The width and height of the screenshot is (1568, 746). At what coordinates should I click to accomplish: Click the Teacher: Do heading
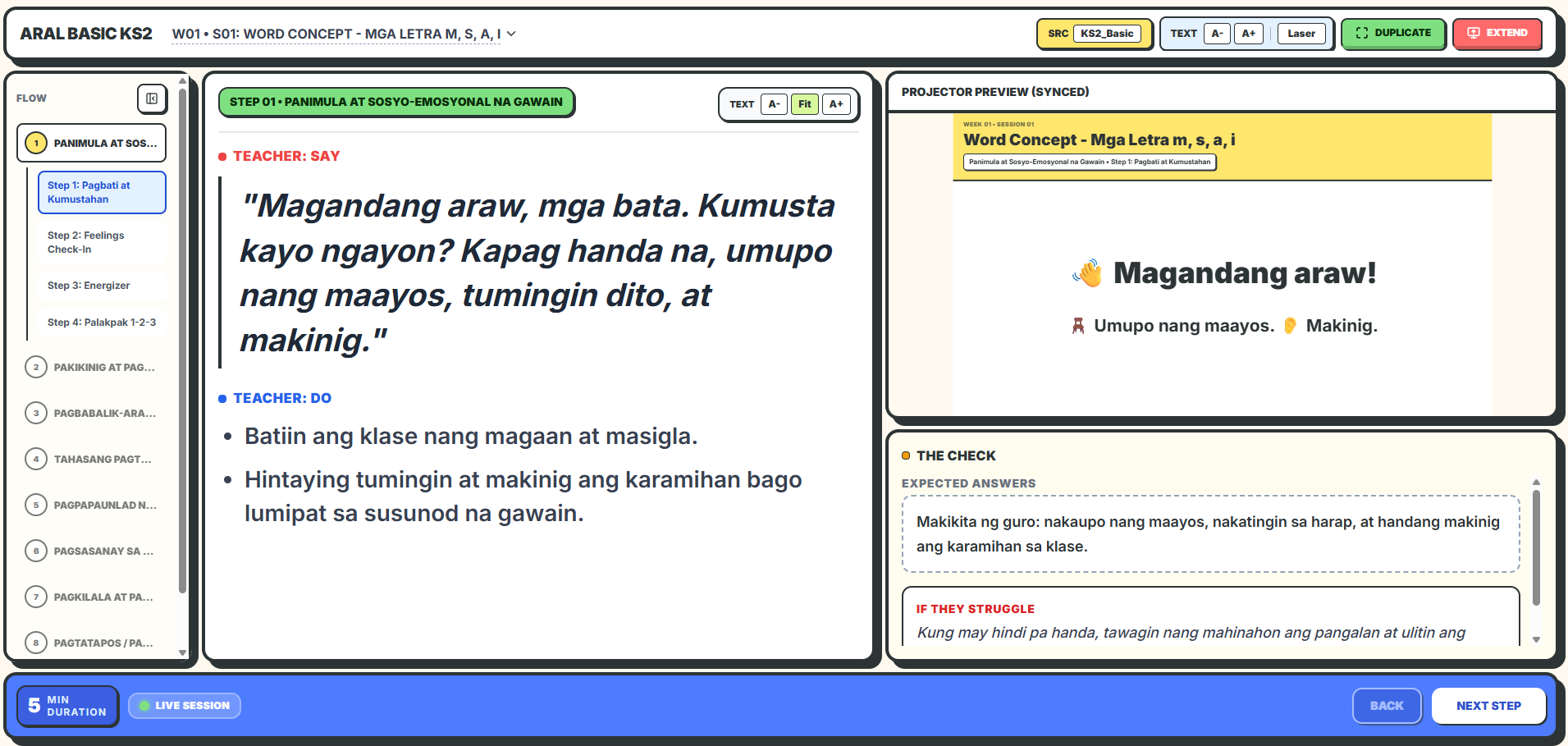(282, 398)
